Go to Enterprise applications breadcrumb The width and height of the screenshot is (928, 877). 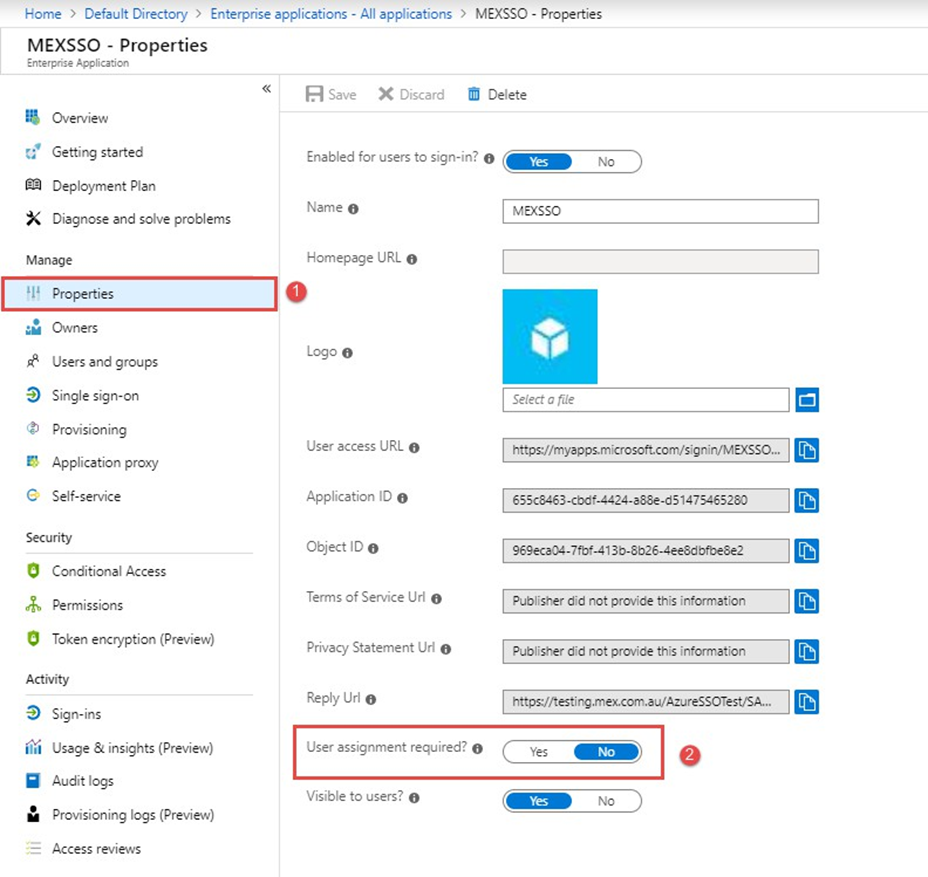331,14
